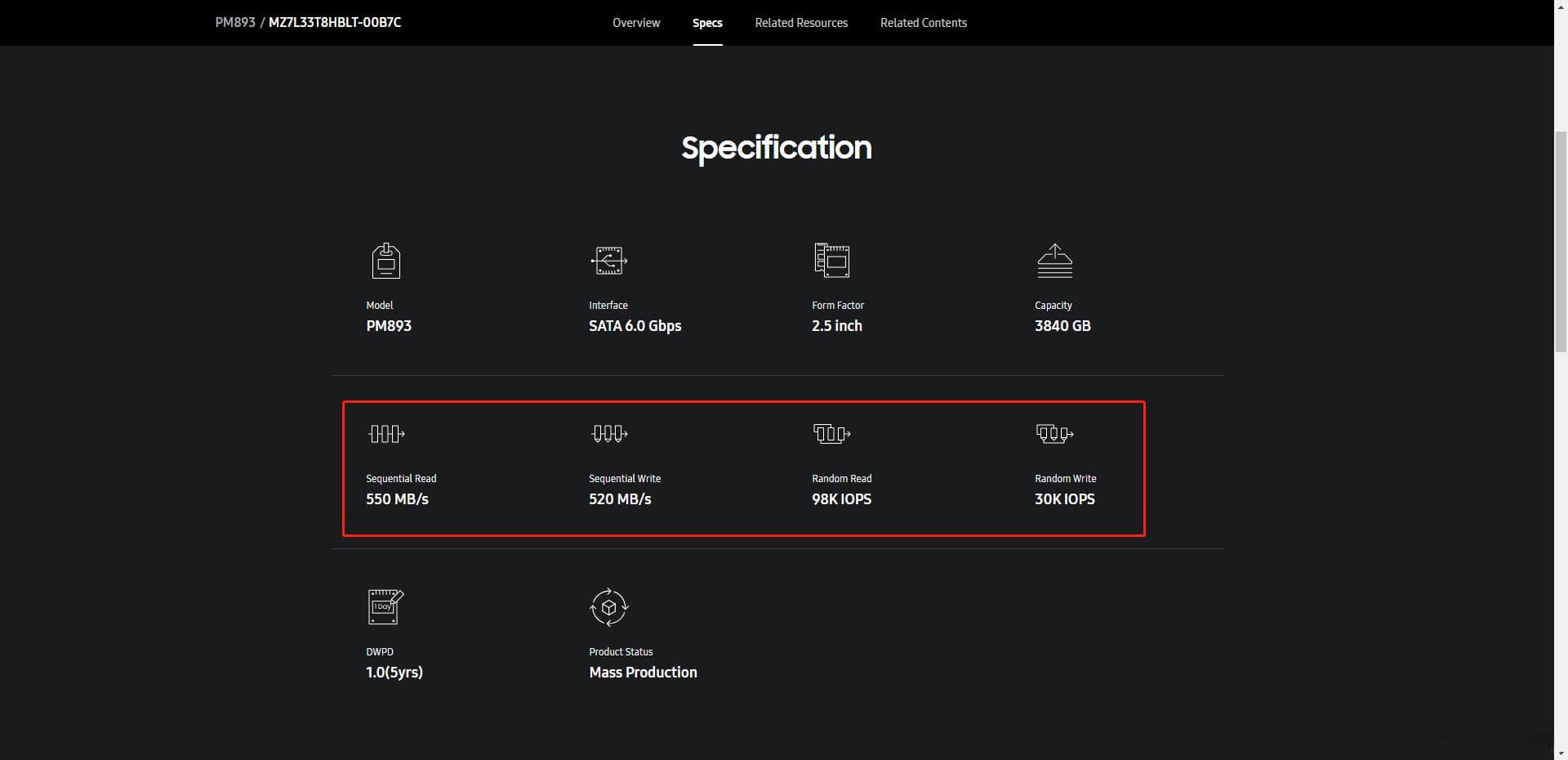Click the Sequential Write label

coord(625,479)
